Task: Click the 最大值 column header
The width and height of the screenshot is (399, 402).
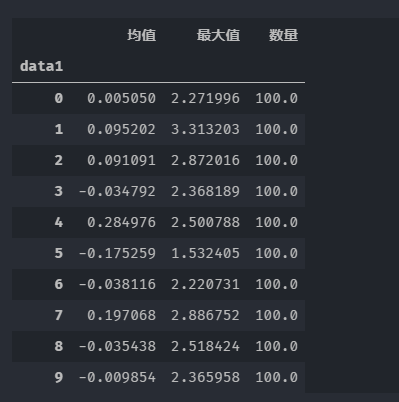Action: [x=218, y=35]
